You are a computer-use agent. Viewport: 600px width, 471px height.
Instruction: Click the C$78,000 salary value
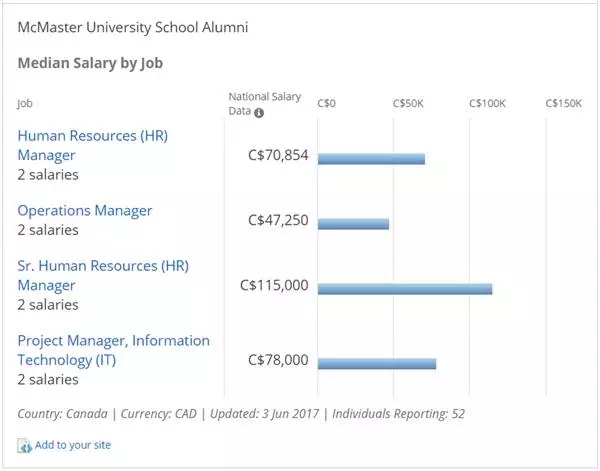coord(278,360)
